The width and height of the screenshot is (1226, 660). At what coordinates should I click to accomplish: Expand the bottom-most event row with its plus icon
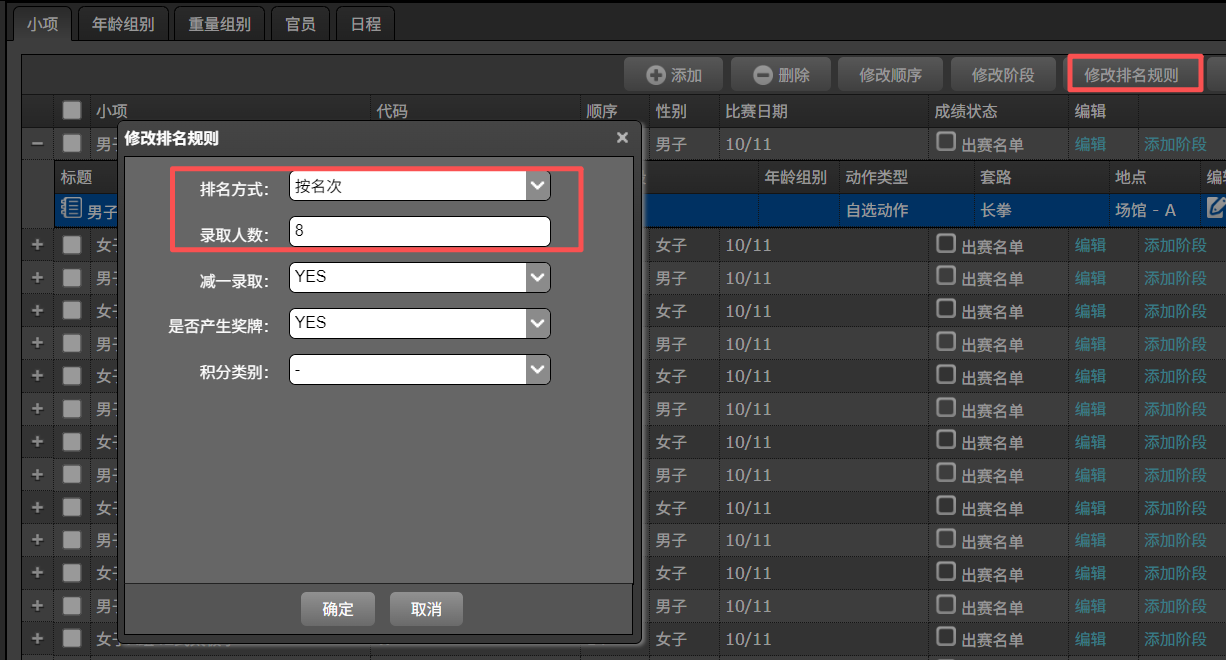[37, 638]
